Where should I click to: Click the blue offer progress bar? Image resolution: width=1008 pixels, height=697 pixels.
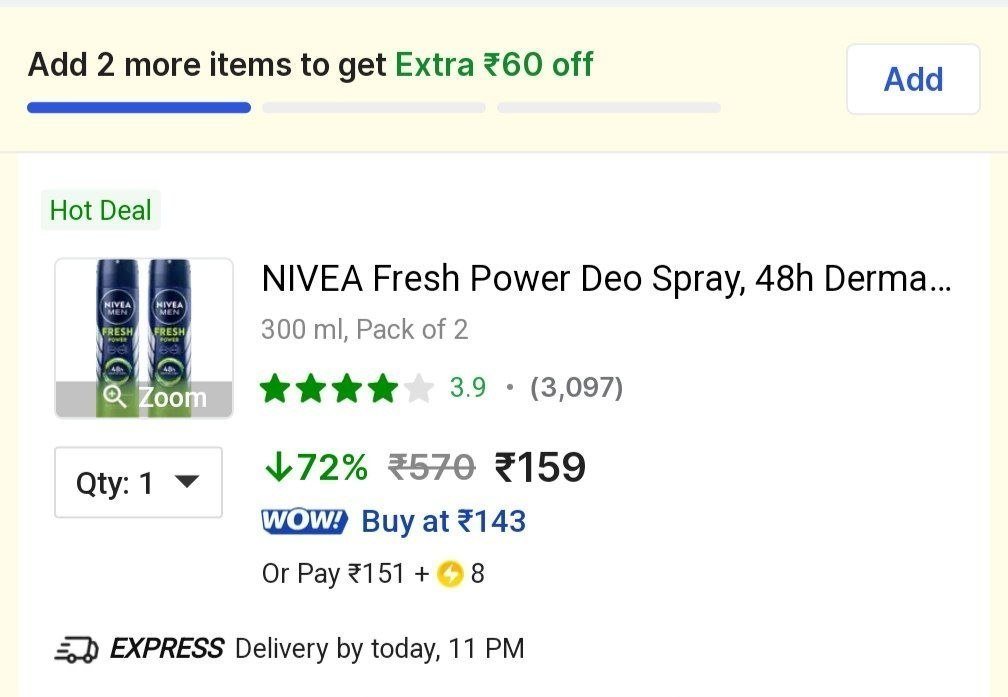pyautogui.click(x=138, y=107)
